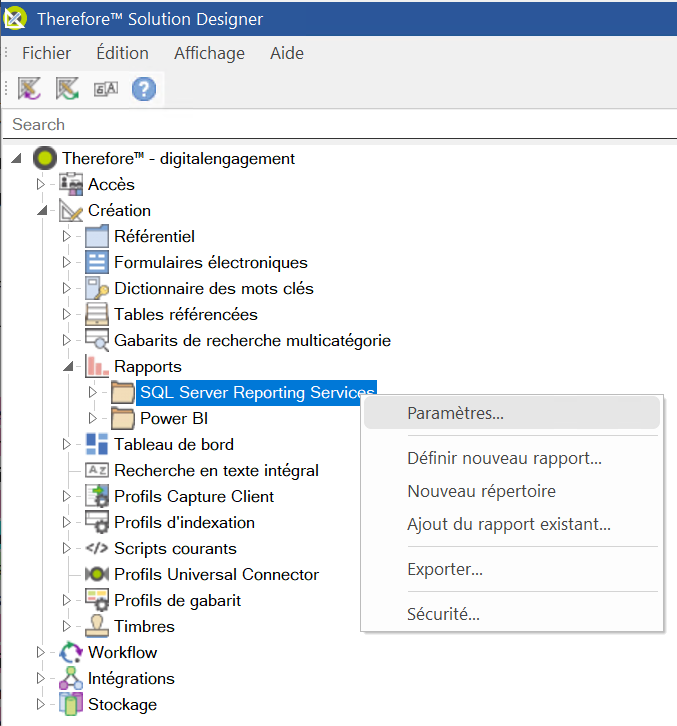Click the Scripts courants code icon

pos(97,548)
